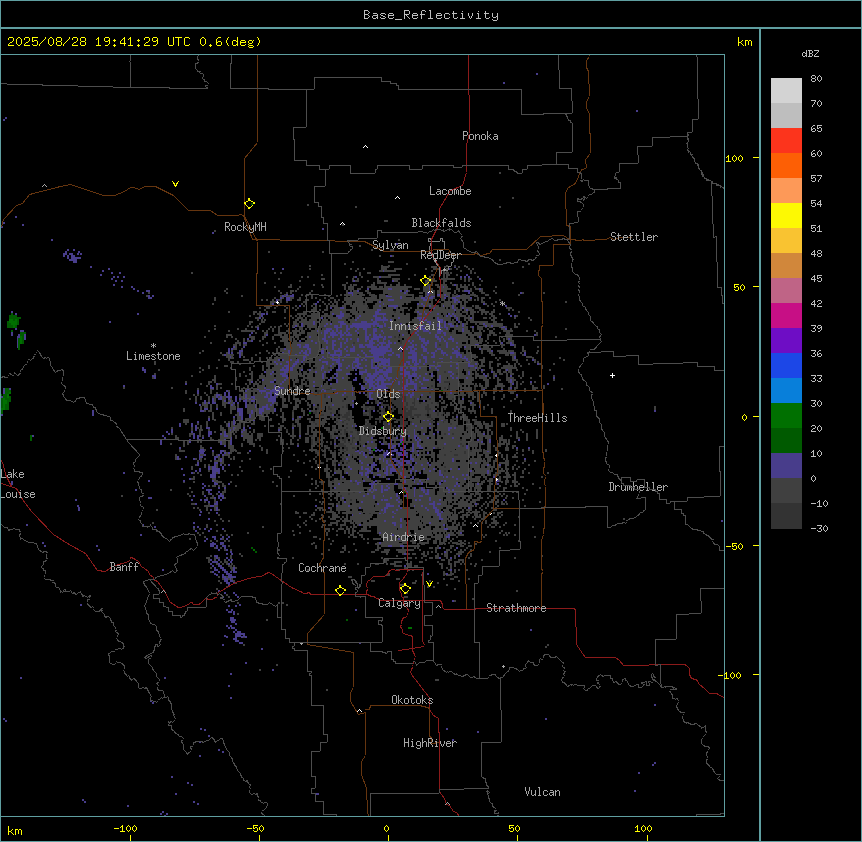Click the Okotoks label
This screenshot has width=862, height=842.
point(412,700)
